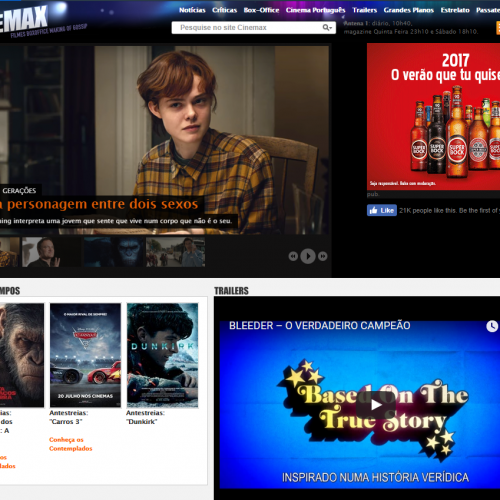
Task: Click the GERAÇÕES category label
Action: pos(19,191)
